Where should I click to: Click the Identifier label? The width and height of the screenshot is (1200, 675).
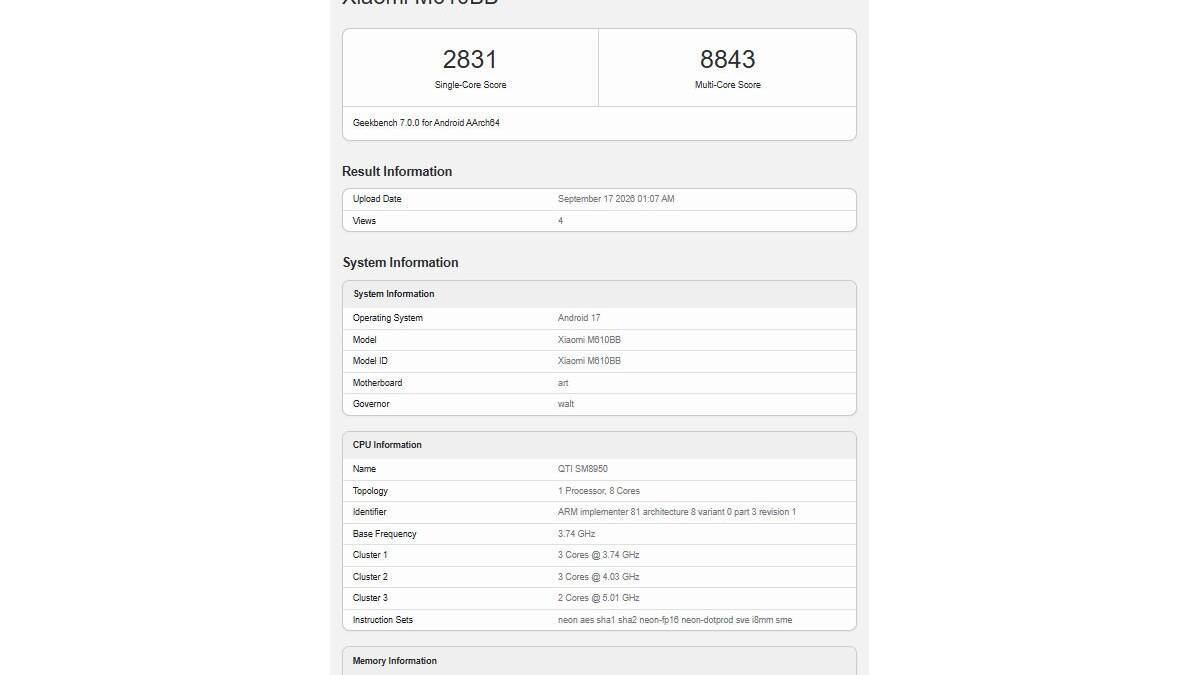(x=370, y=512)
